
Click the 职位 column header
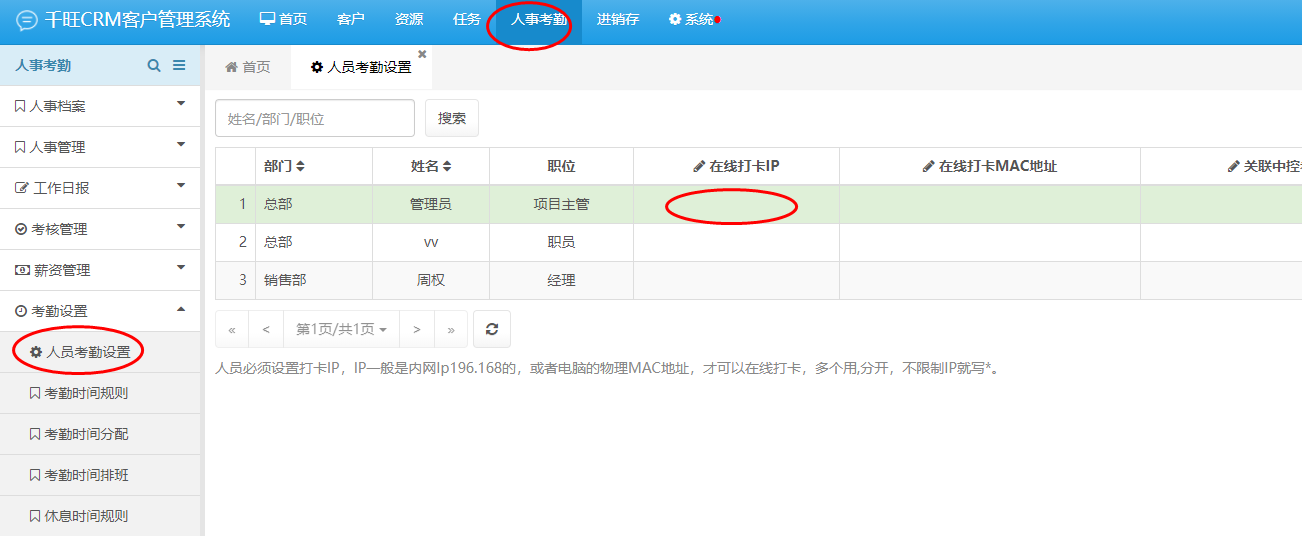pyautogui.click(x=561, y=166)
